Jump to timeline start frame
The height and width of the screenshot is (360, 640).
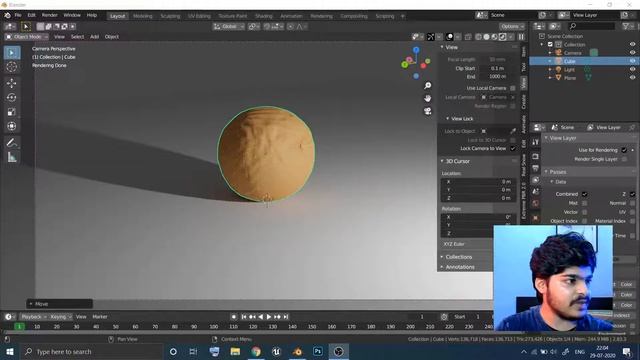point(244,317)
